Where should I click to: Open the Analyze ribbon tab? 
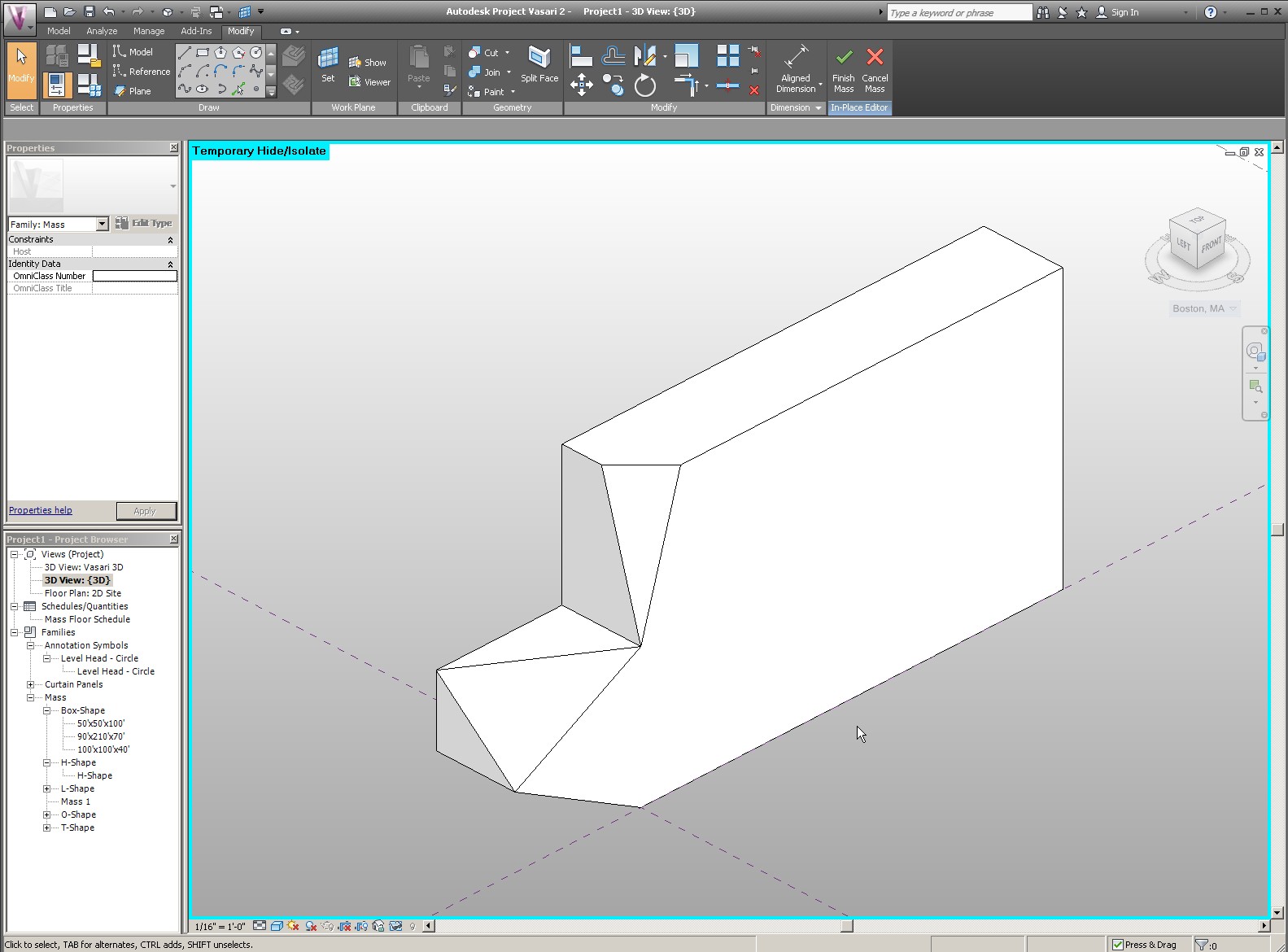coord(102,31)
